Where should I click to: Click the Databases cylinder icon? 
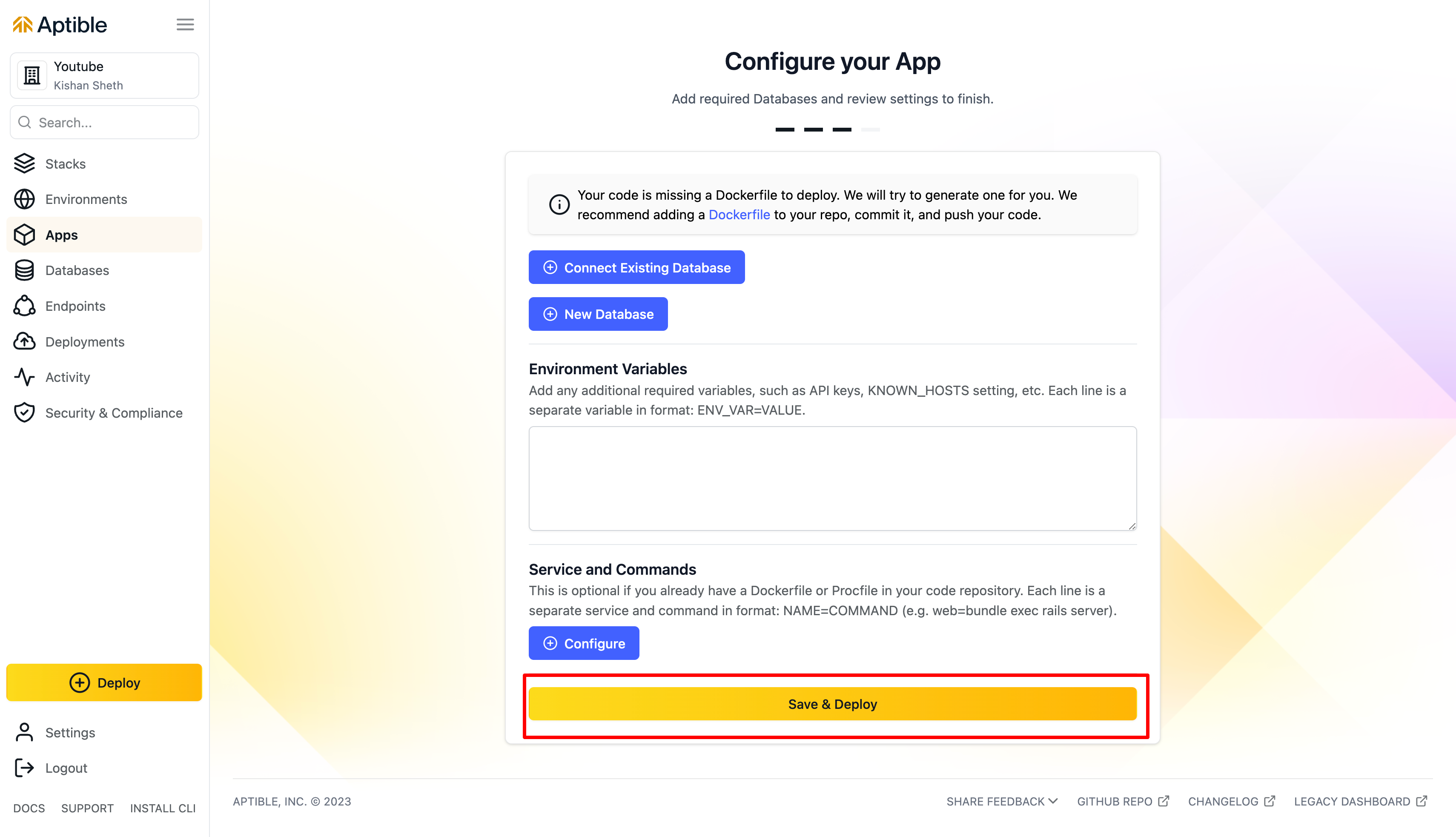[24, 270]
